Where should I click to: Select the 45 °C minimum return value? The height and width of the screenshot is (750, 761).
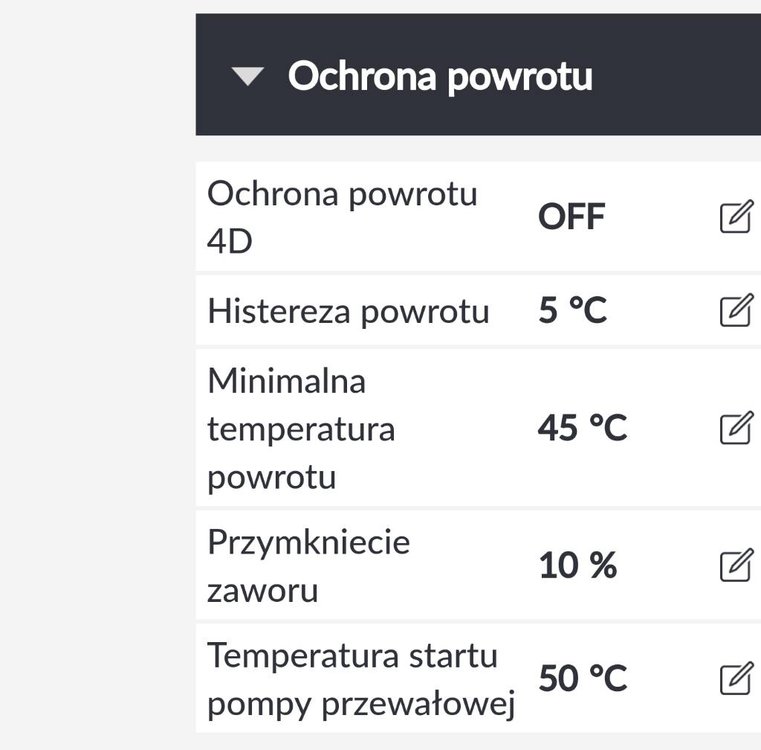click(x=582, y=429)
